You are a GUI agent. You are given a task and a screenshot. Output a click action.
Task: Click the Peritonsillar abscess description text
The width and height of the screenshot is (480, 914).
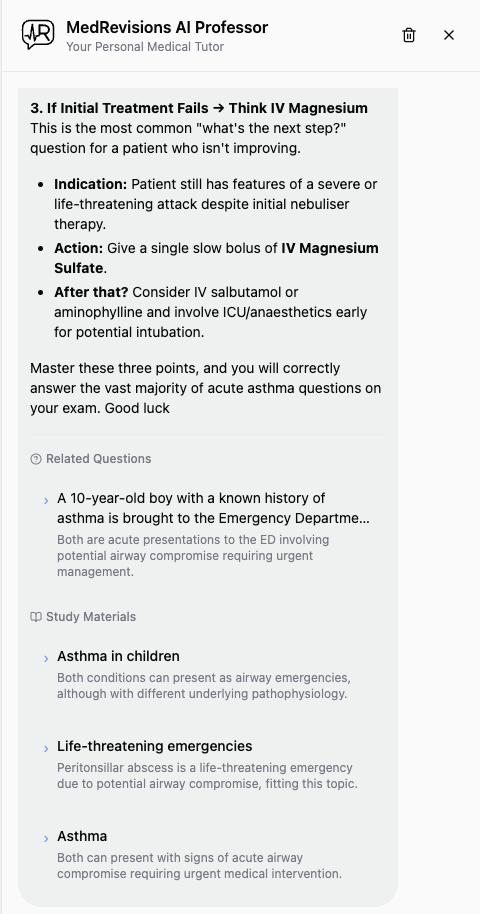point(207,776)
